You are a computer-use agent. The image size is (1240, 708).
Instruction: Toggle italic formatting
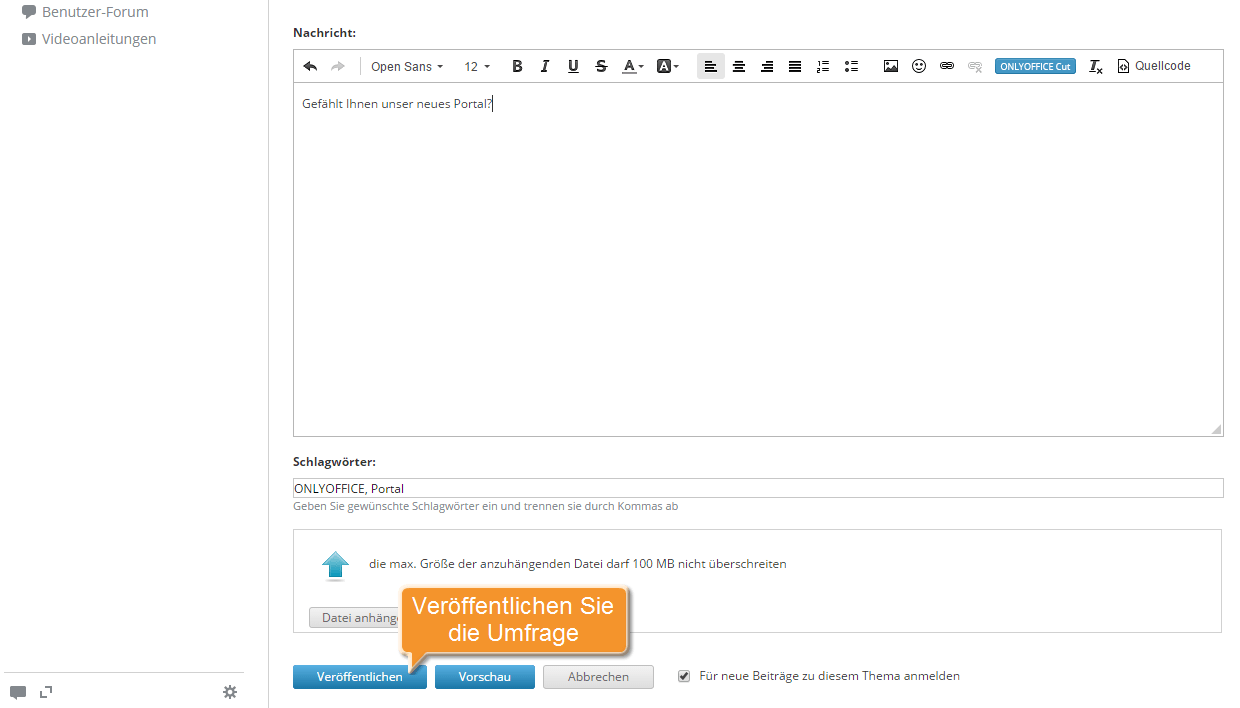pyautogui.click(x=545, y=67)
